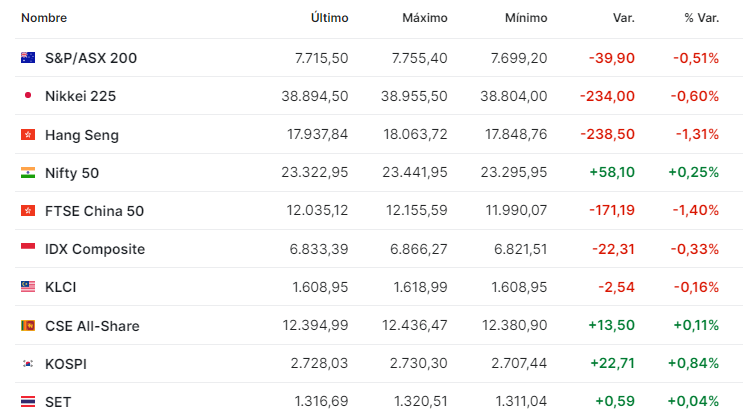Click the Japan flag icon beside Nikkei 225
This screenshot has width=743, height=420.
coord(28,96)
